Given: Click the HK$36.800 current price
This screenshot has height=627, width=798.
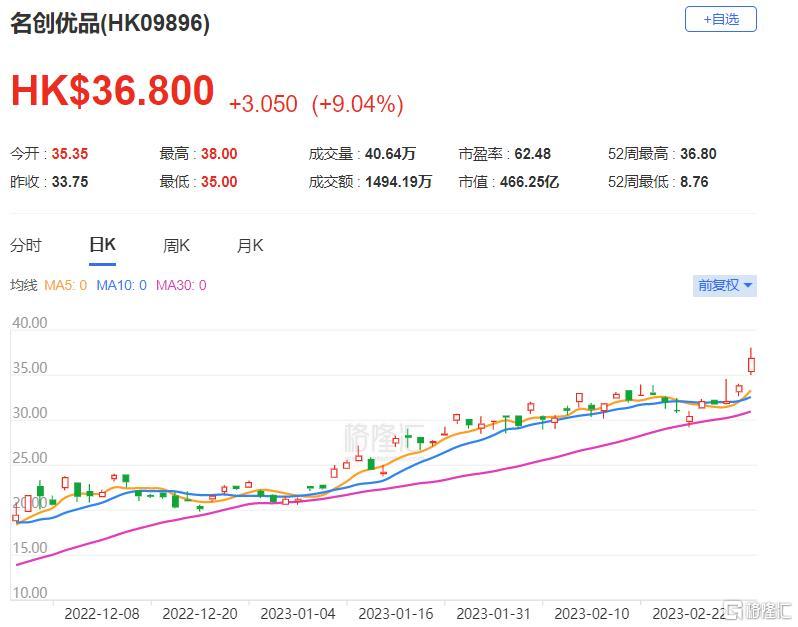Looking at the screenshot, I should 112,91.
